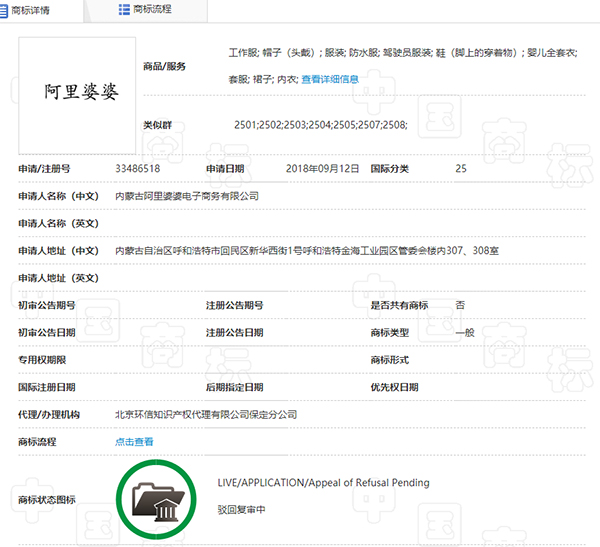
Task: Click the 申请人地址（英文） label
Action: [x=59, y=278]
